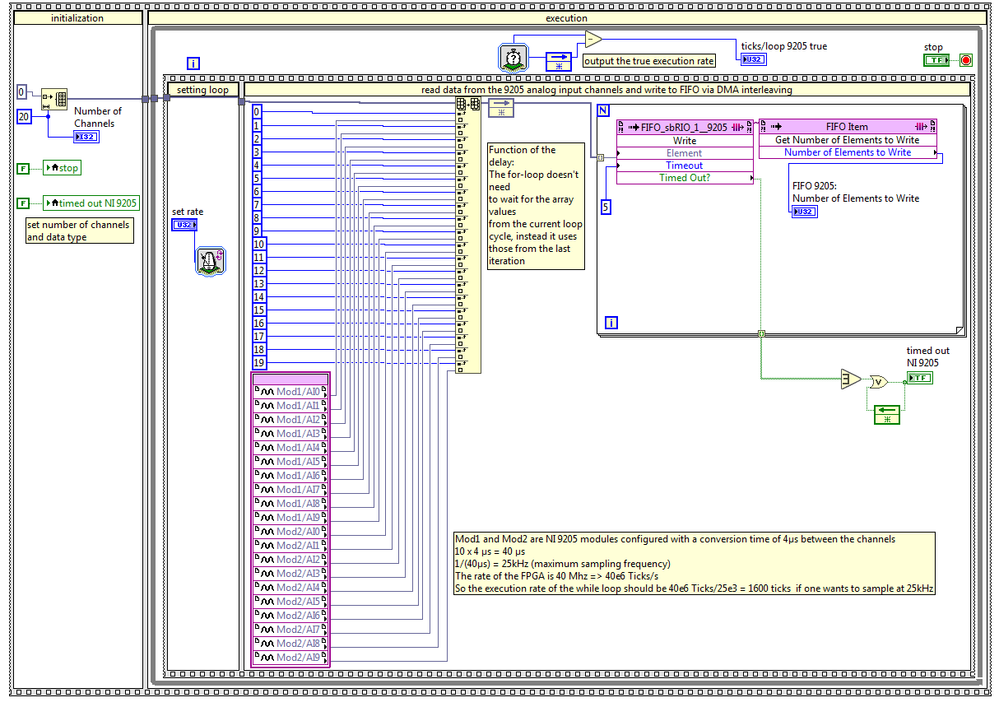Click the Initialize Array function node
Image resolution: width=999 pixels, height=703 pixels.
pyautogui.click(x=54, y=99)
